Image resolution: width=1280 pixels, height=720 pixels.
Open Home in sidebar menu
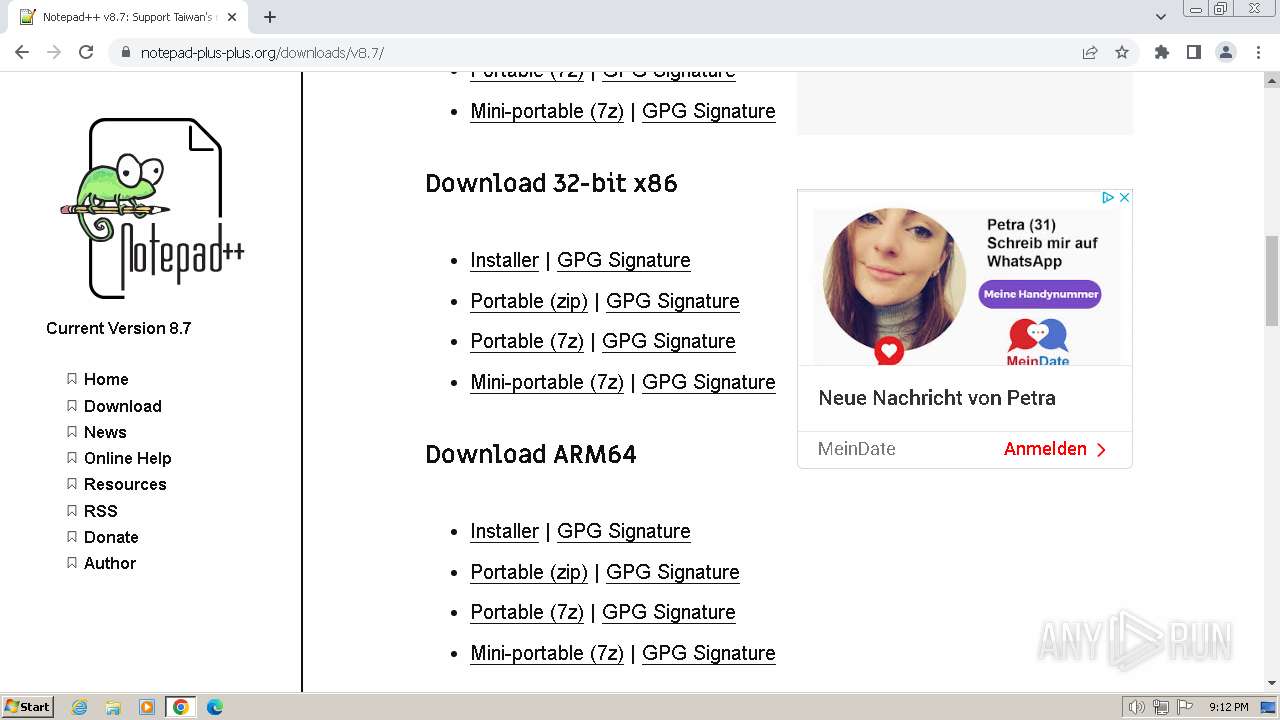106,379
